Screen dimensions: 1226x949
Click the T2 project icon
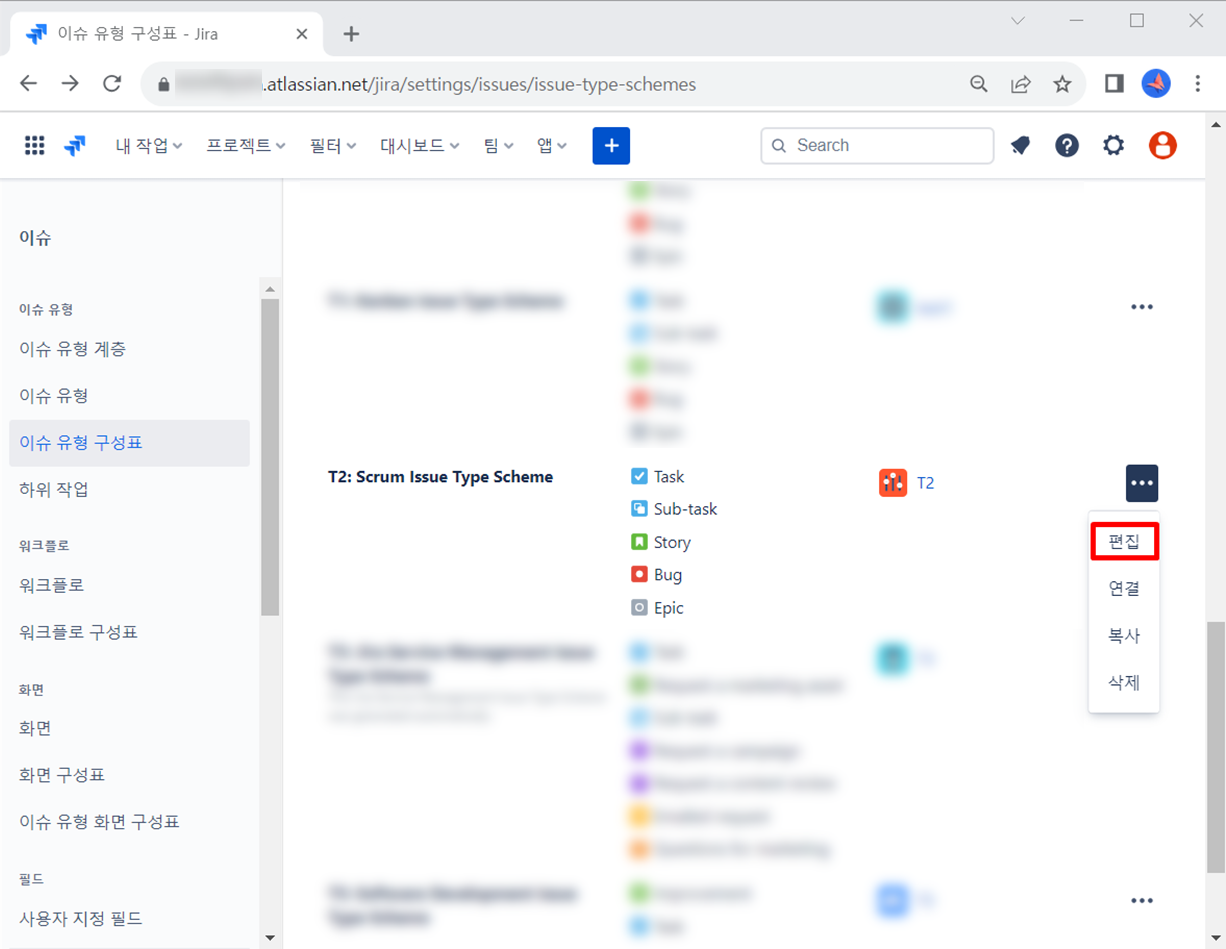tap(893, 483)
